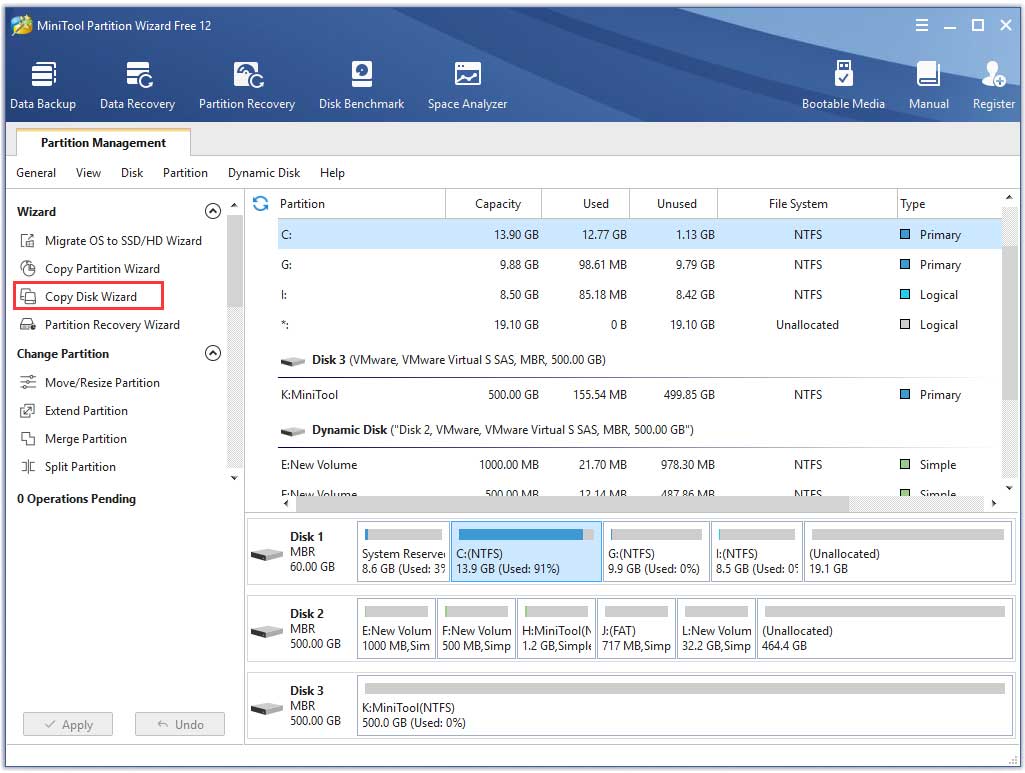Image resolution: width=1025 pixels, height=773 pixels.
Task: Open the hamburger menu in title bar
Action: click(x=921, y=25)
